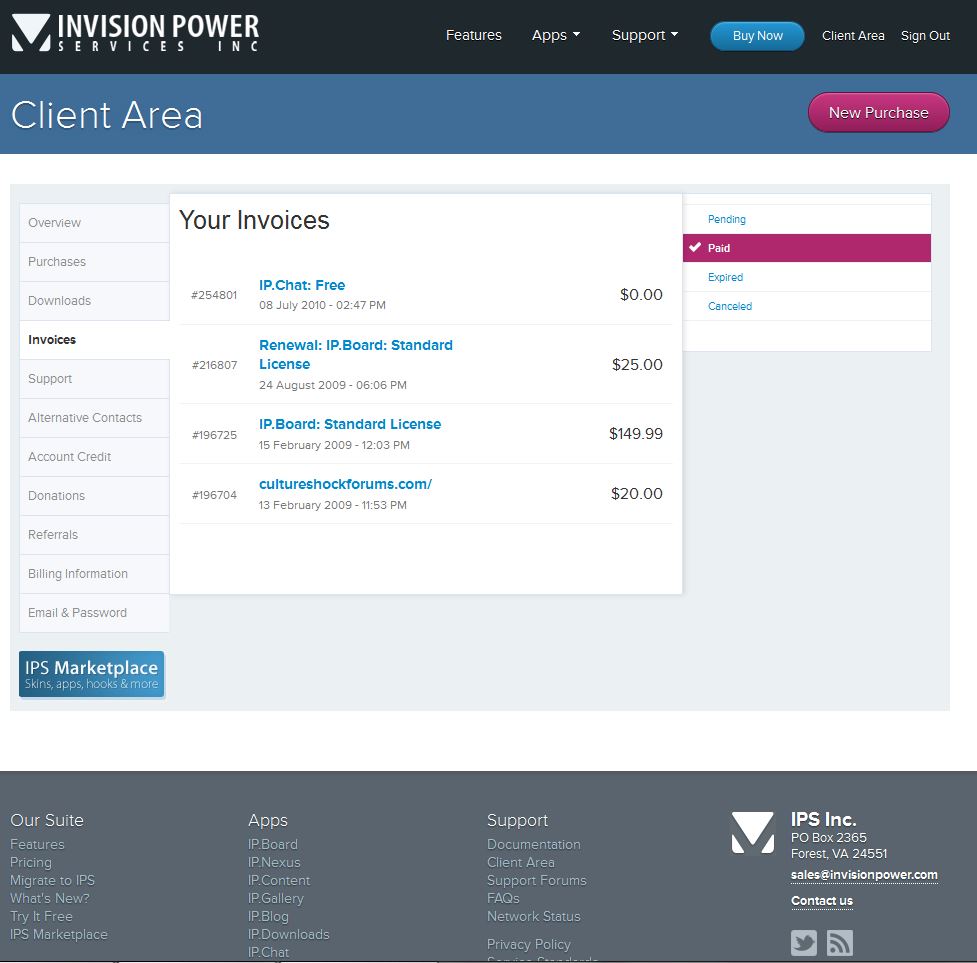The image size is (977, 963).
Task: Filter invoices by Expired status
Action: click(x=807, y=277)
